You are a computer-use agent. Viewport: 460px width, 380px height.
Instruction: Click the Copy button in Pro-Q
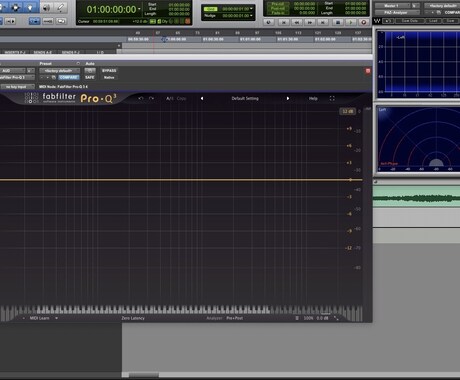181,99
